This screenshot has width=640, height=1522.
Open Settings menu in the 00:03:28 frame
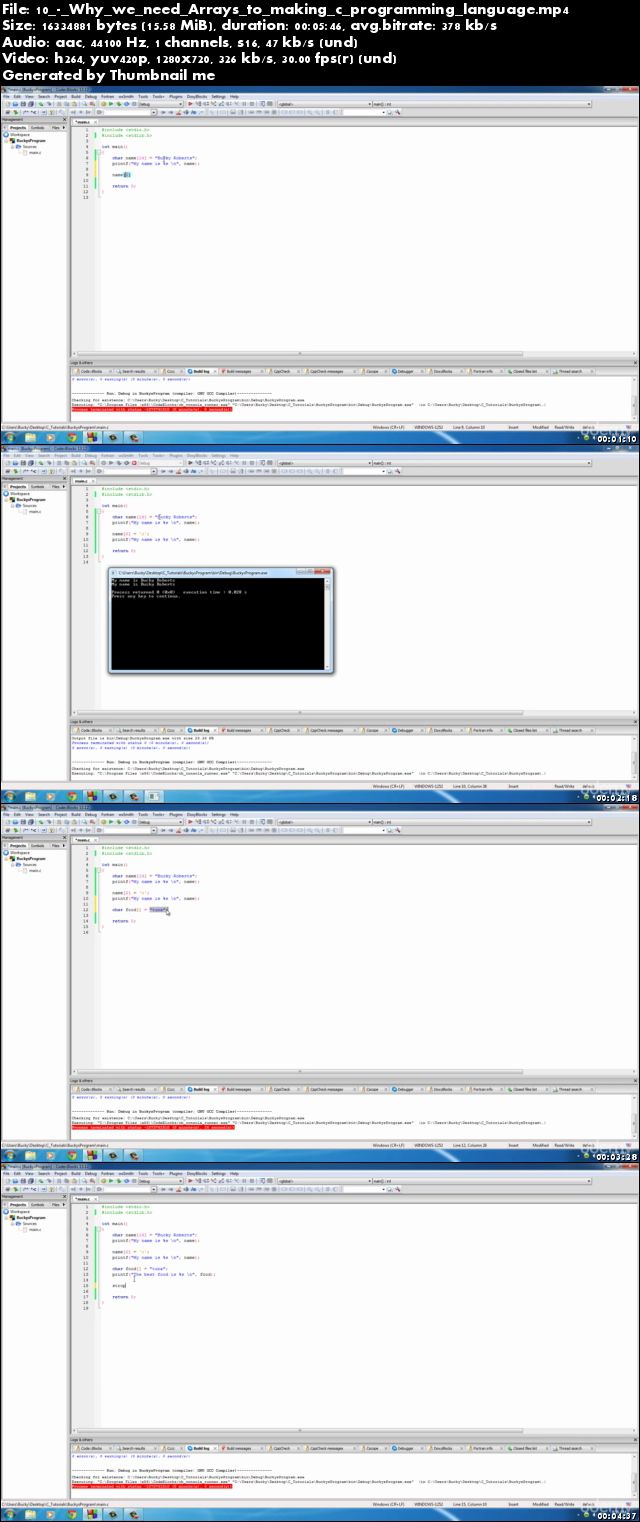218,814
